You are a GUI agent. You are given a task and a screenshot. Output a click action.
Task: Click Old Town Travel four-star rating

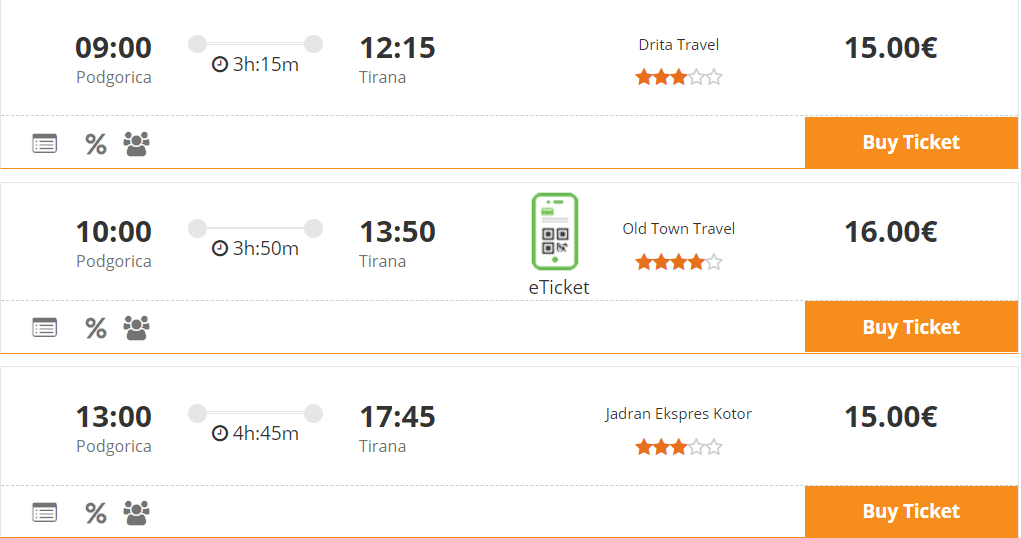click(x=678, y=262)
